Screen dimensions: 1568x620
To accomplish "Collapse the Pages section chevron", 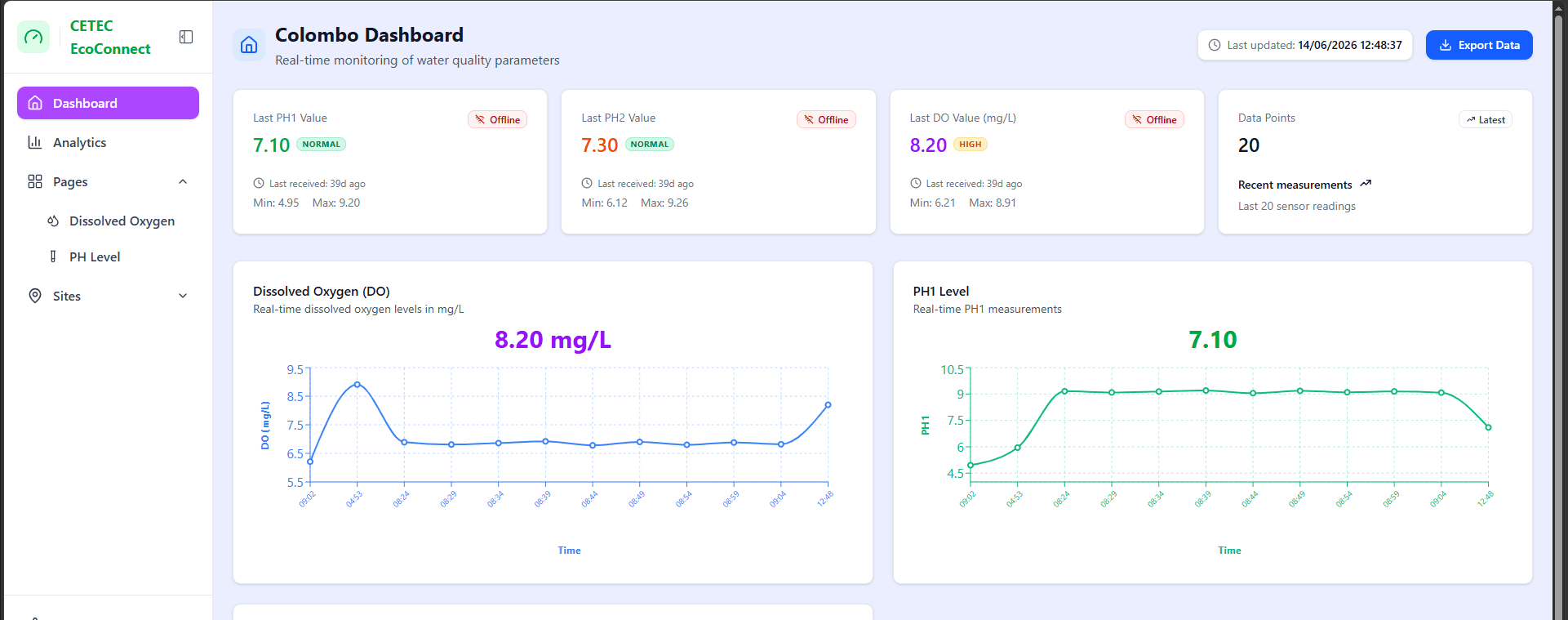I will 183,181.
